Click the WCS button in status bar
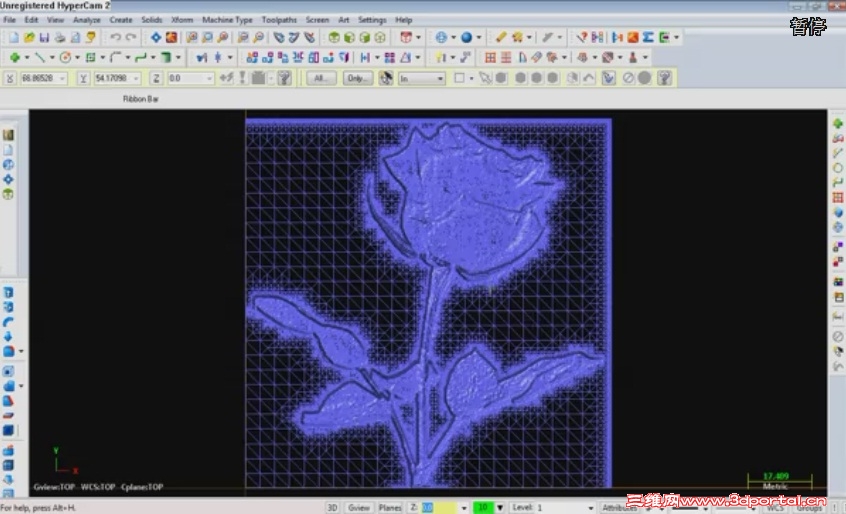Viewport: 846px width, 514px height. 775,508
